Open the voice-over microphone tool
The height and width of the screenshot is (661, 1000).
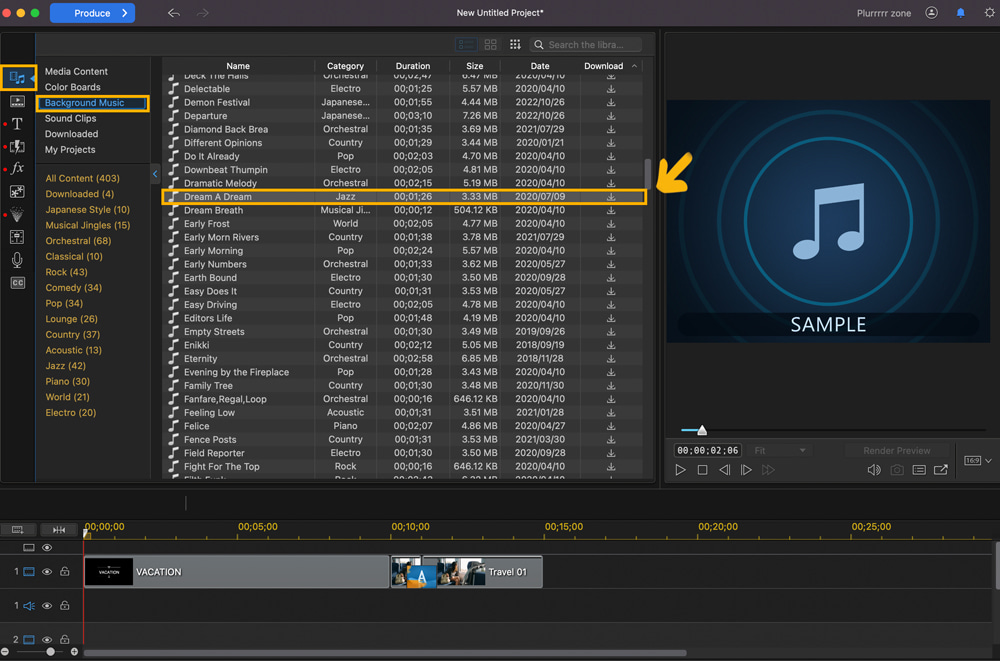click(17, 262)
